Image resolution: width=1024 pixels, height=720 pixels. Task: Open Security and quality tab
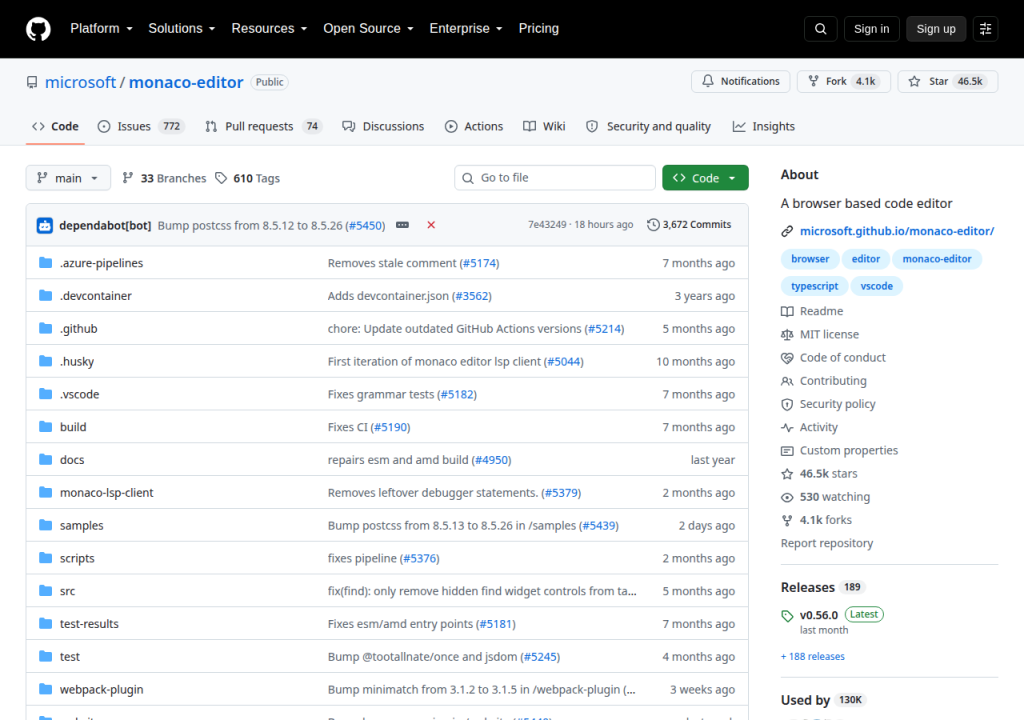pos(648,126)
